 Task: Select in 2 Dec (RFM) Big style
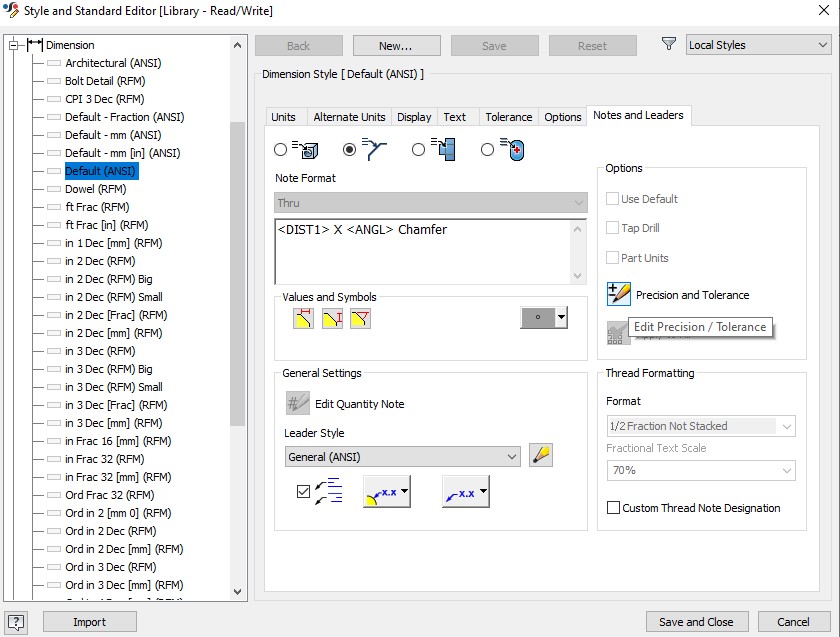coord(109,279)
